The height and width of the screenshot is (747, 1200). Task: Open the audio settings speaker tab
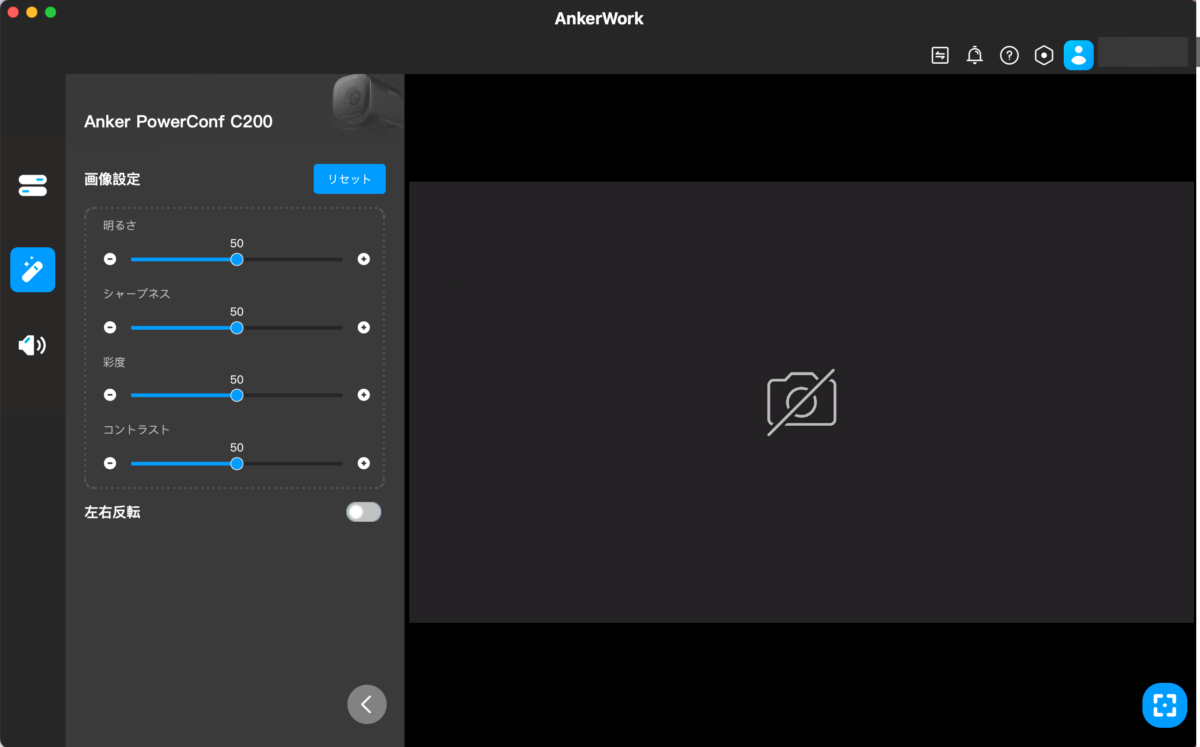(33, 345)
